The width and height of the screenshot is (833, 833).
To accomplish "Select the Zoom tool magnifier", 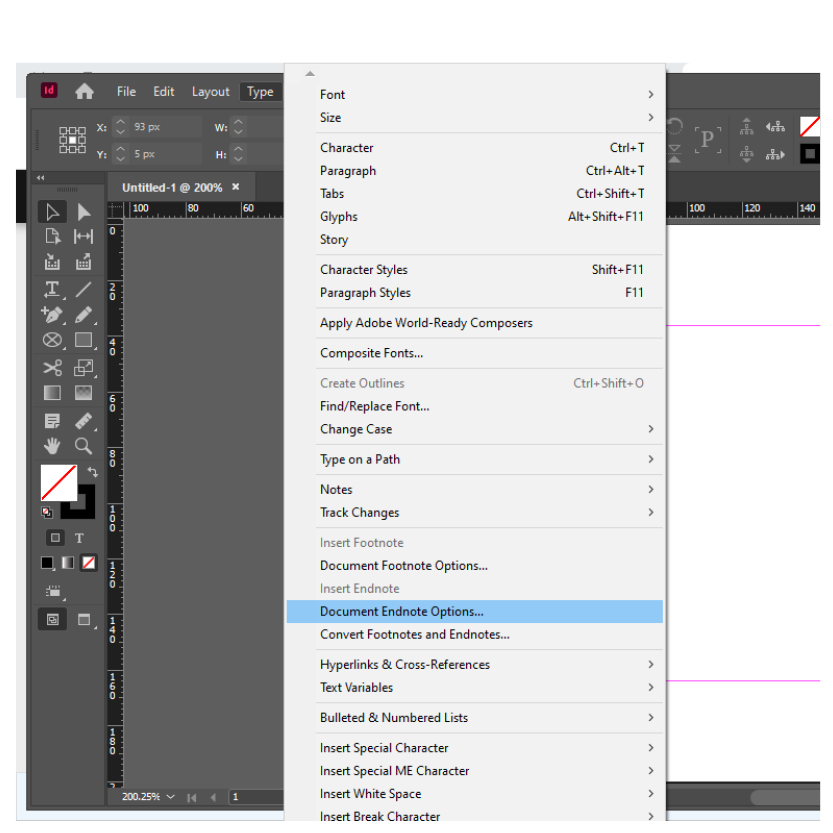I will [x=83, y=446].
